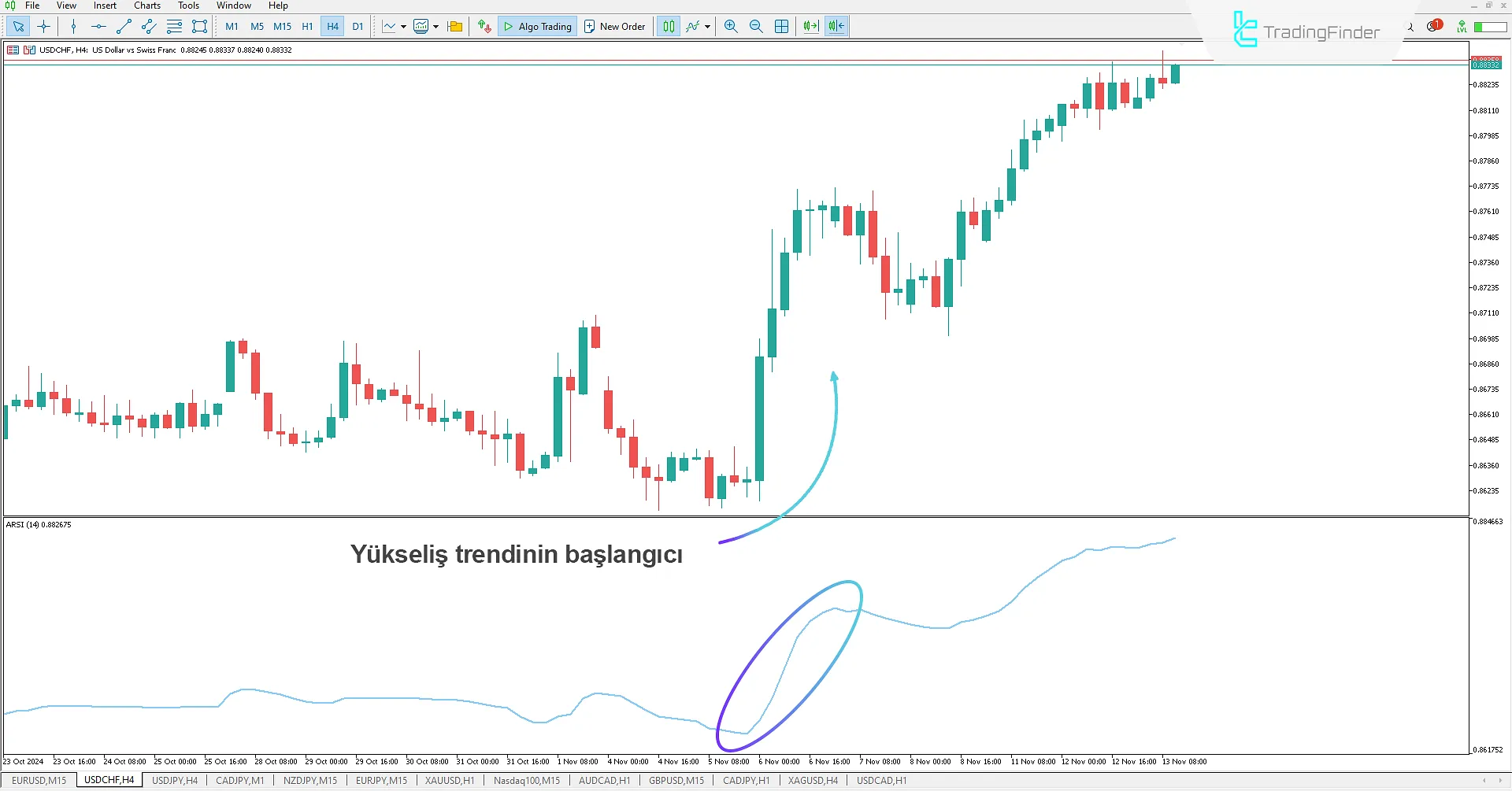This screenshot has height=791, width=1512.
Task: Click the red price level line label
Action: (1485, 60)
